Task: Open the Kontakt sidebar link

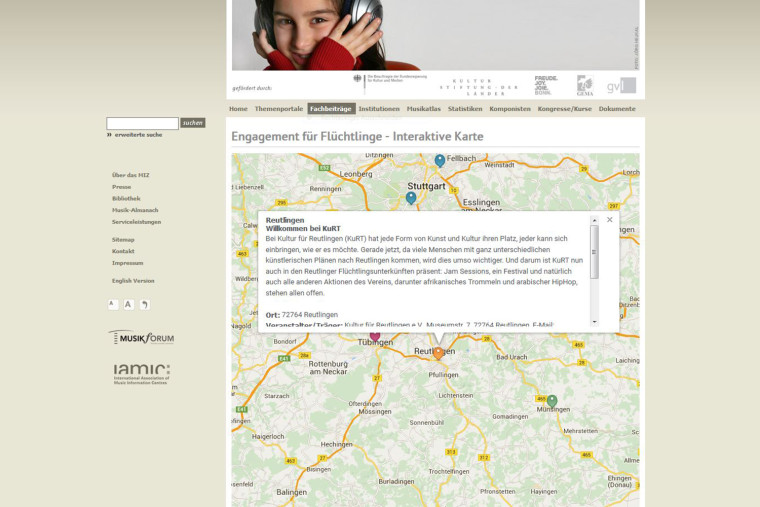Action: click(123, 251)
